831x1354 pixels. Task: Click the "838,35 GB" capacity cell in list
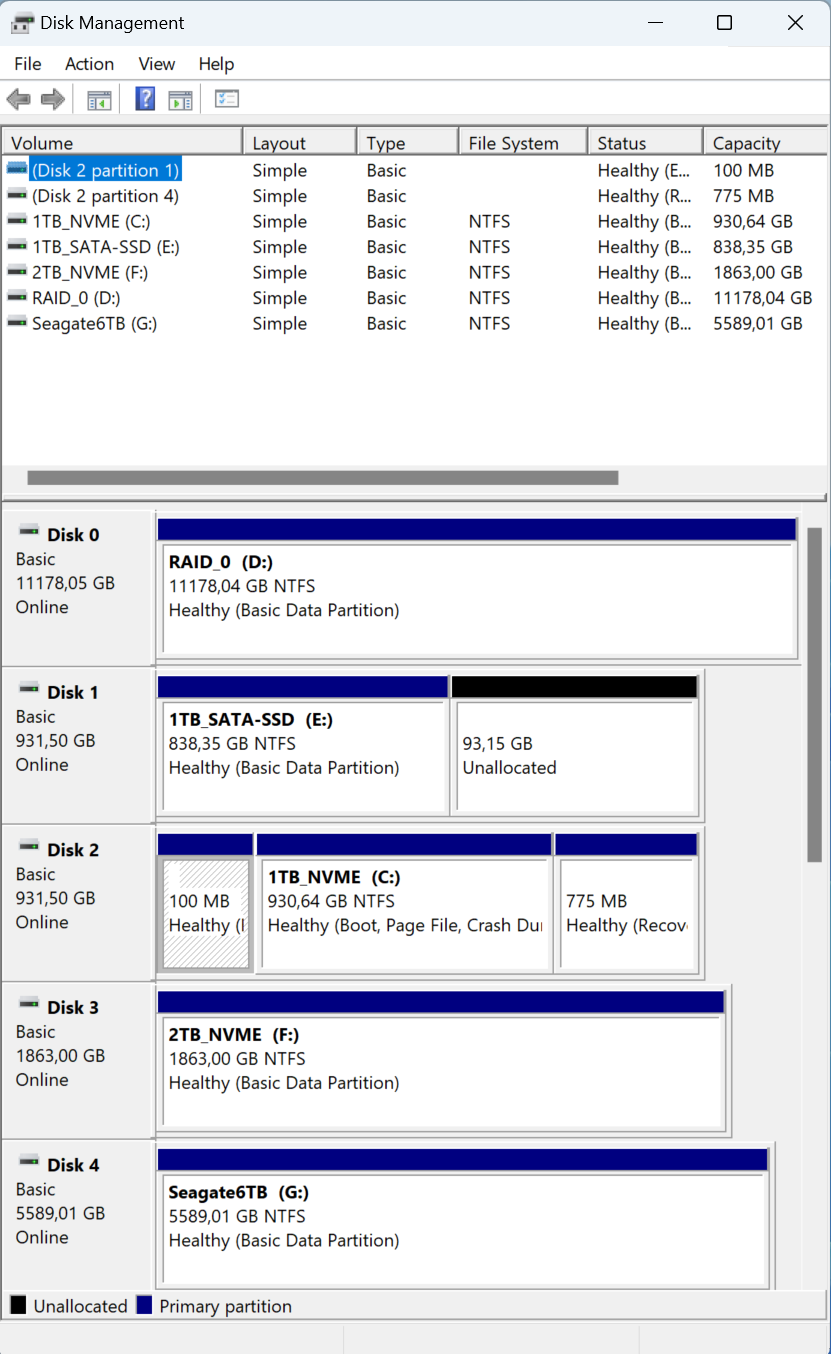[752, 247]
